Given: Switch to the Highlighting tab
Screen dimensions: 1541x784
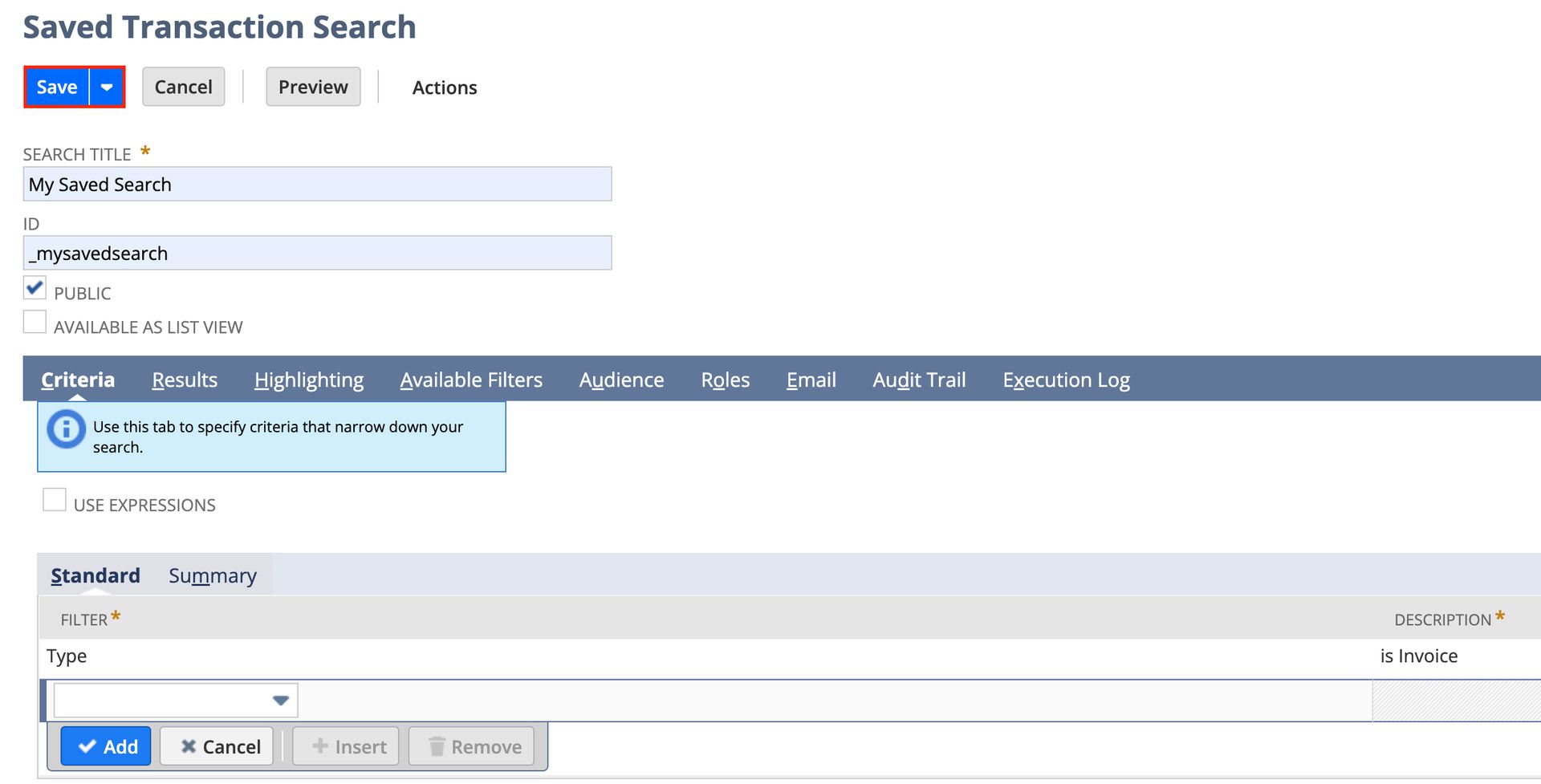Looking at the screenshot, I should point(308,380).
